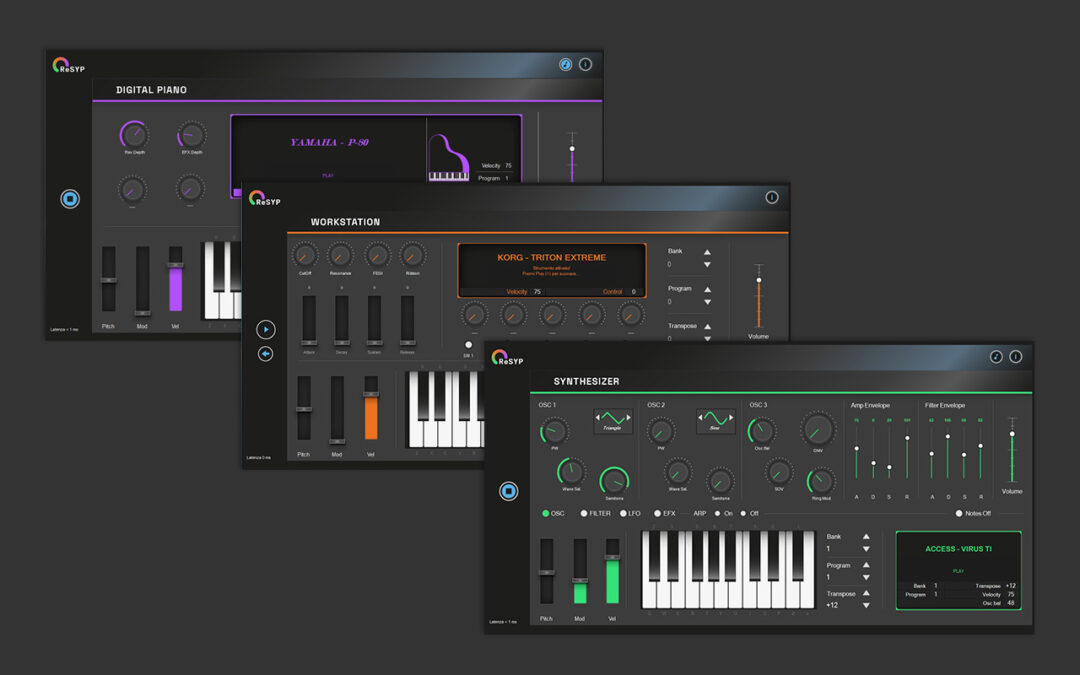Click the stop button in Digital Piano window
The height and width of the screenshot is (675, 1080).
tap(70, 199)
